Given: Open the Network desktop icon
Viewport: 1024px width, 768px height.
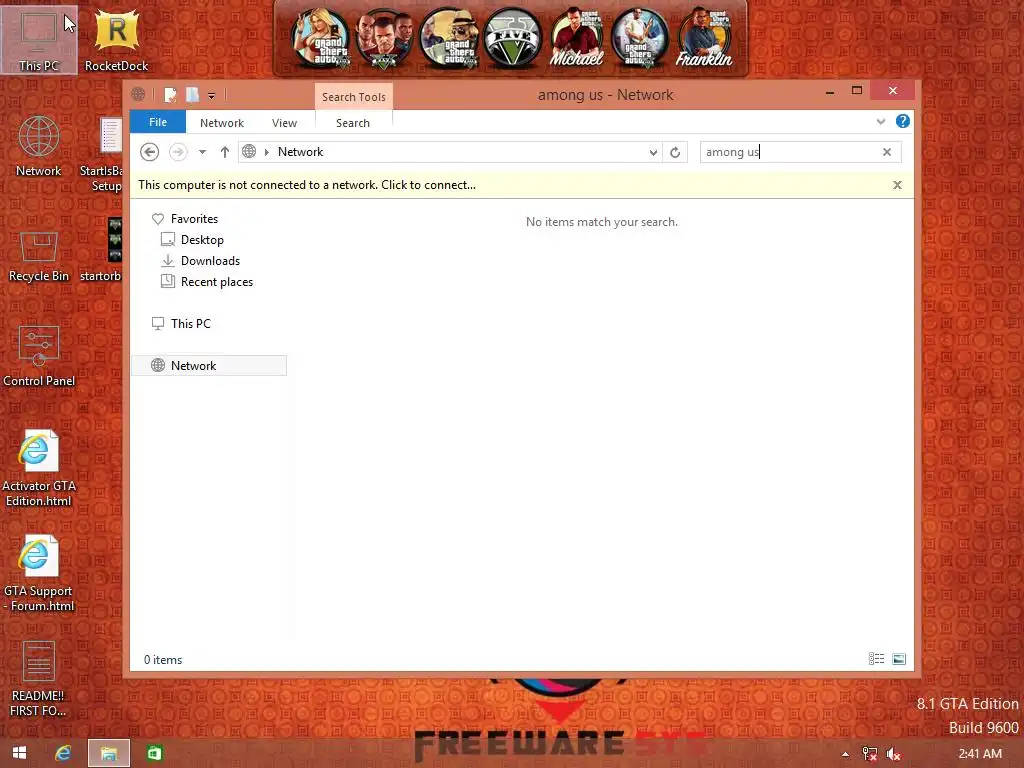Looking at the screenshot, I should pyautogui.click(x=39, y=146).
